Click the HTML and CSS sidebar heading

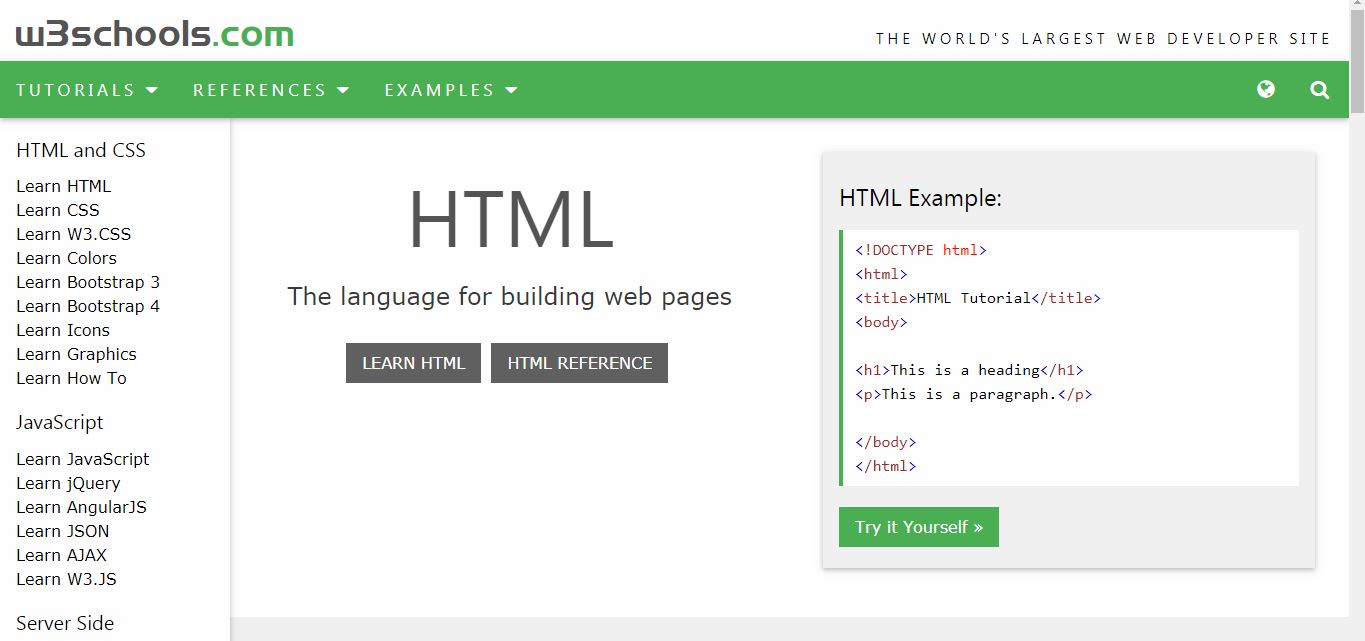point(81,150)
